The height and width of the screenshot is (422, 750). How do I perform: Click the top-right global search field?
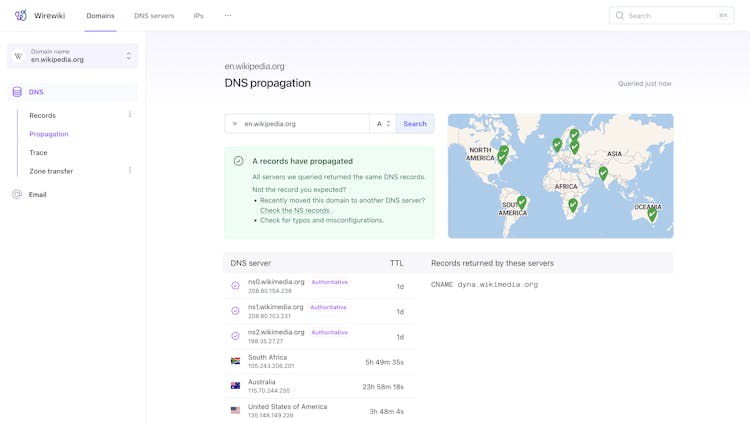coord(670,16)
